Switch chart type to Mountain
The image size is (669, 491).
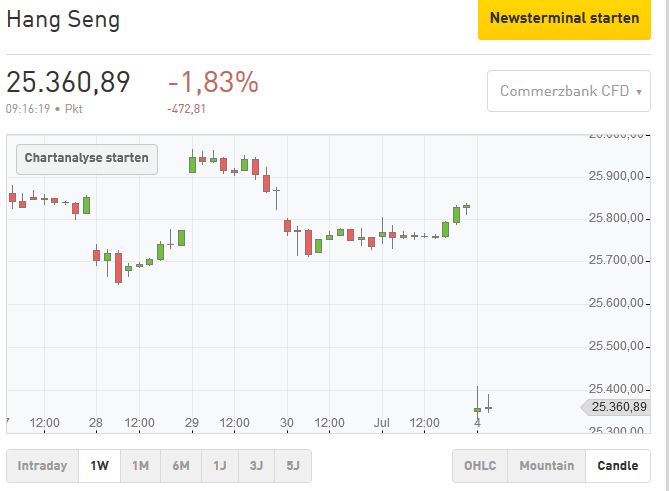click(546, 465)
